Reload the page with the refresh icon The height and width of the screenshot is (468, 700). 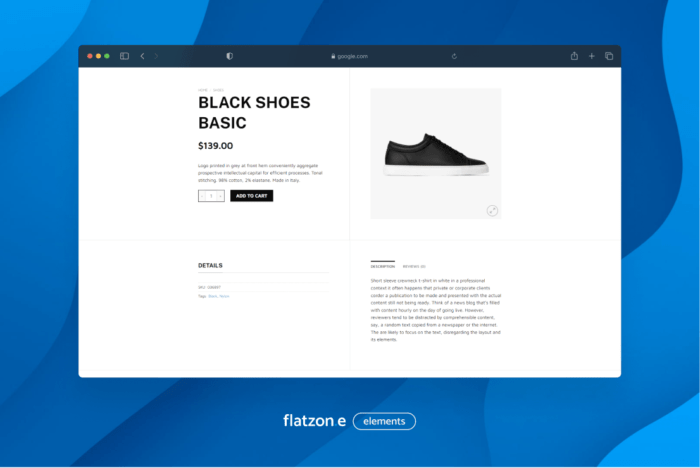pyautogui.click(x=454, y=56)
